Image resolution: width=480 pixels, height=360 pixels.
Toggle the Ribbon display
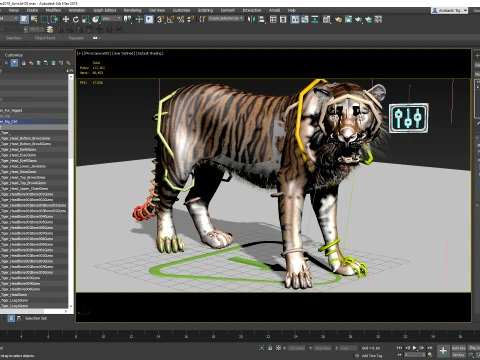(295, 19)
